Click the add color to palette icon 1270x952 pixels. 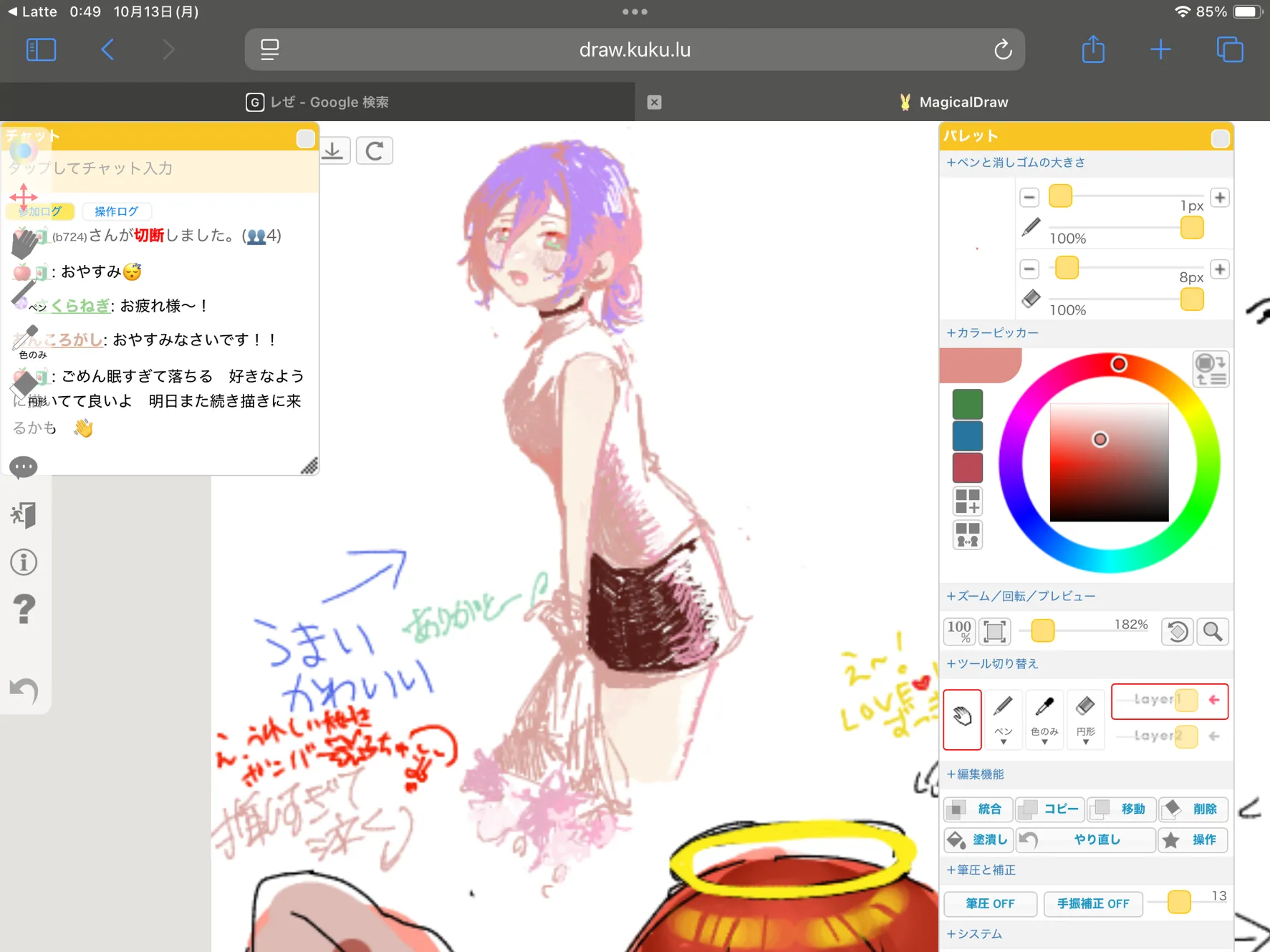[967, 501]
